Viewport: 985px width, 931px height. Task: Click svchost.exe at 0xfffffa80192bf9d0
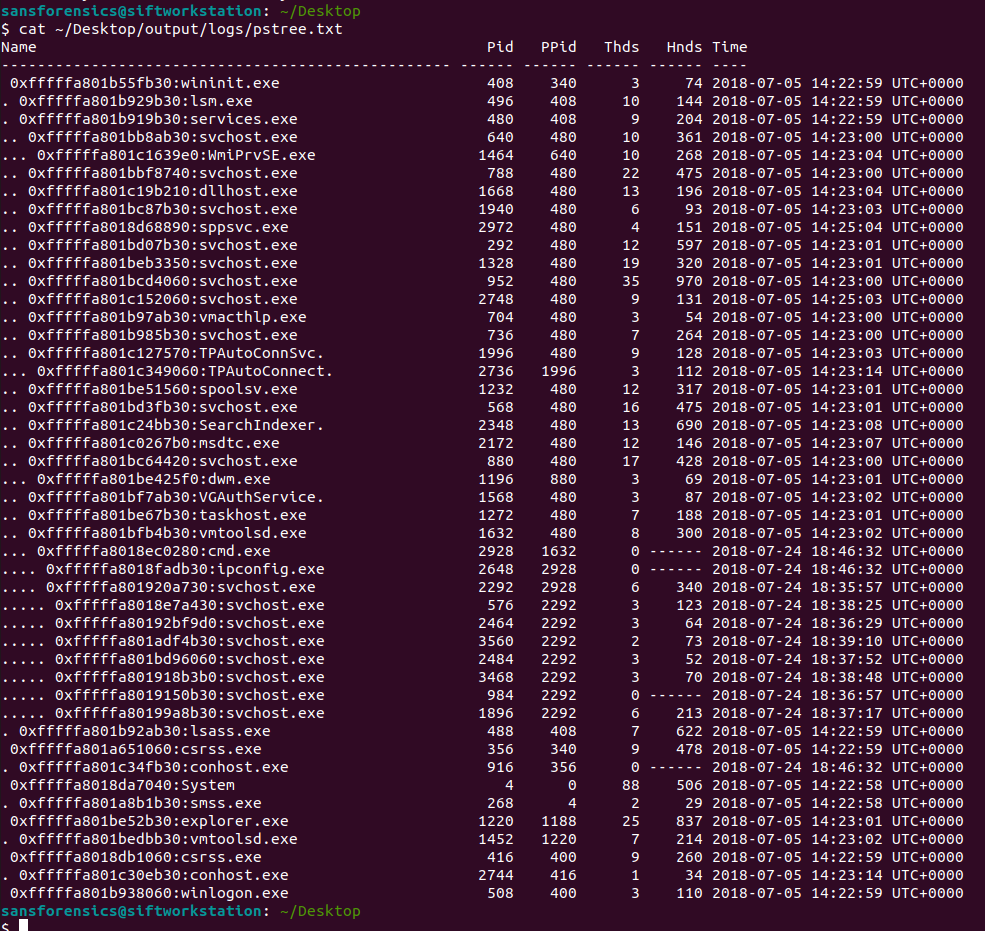coord(190,623)
